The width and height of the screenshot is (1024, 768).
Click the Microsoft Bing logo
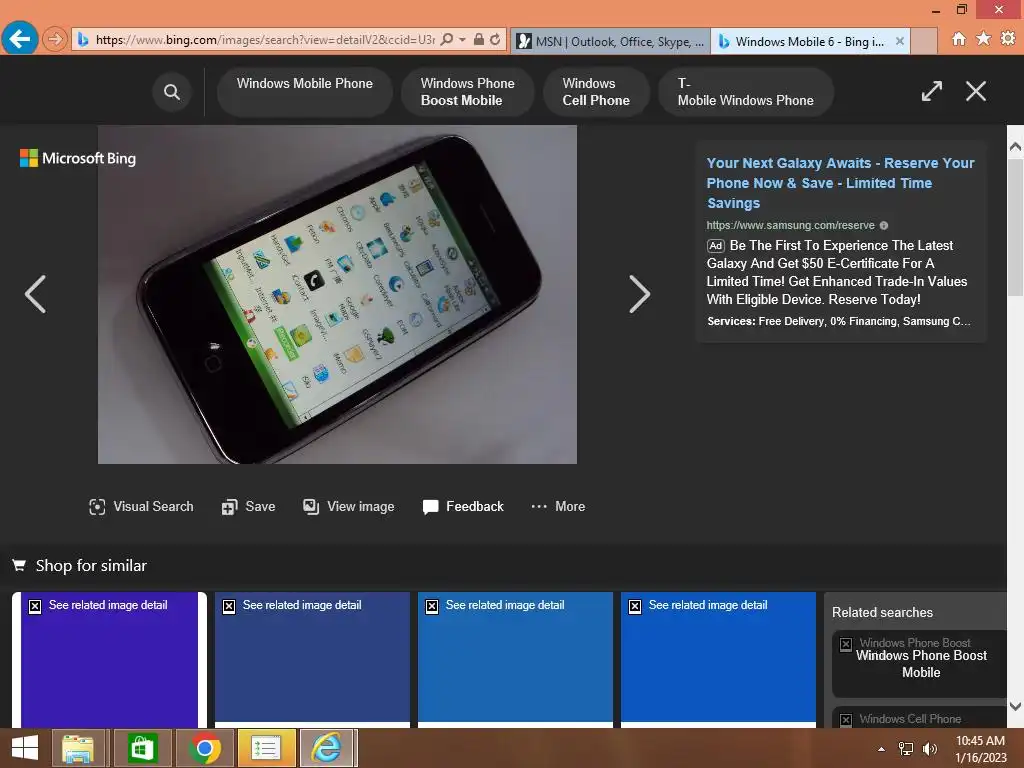point(78,158)
